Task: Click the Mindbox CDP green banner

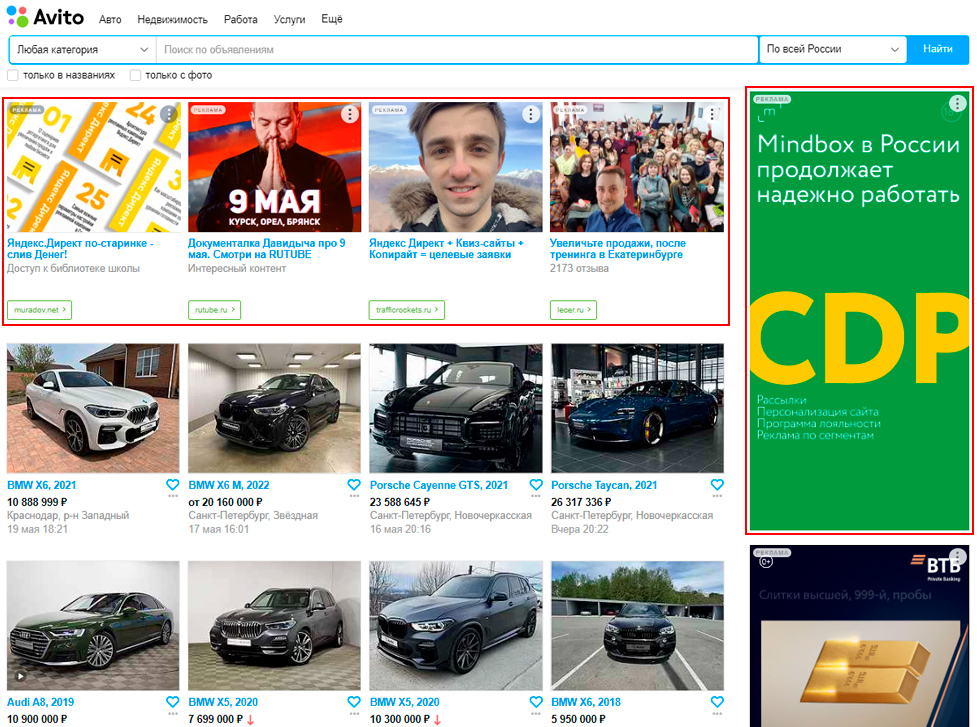Action: click(x=859, y=311)
